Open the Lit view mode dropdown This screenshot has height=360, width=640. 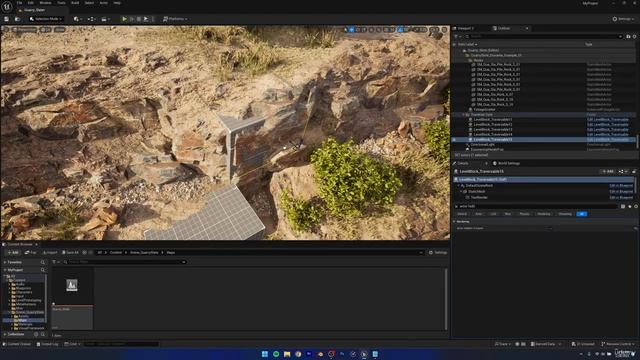pos(46,29)
